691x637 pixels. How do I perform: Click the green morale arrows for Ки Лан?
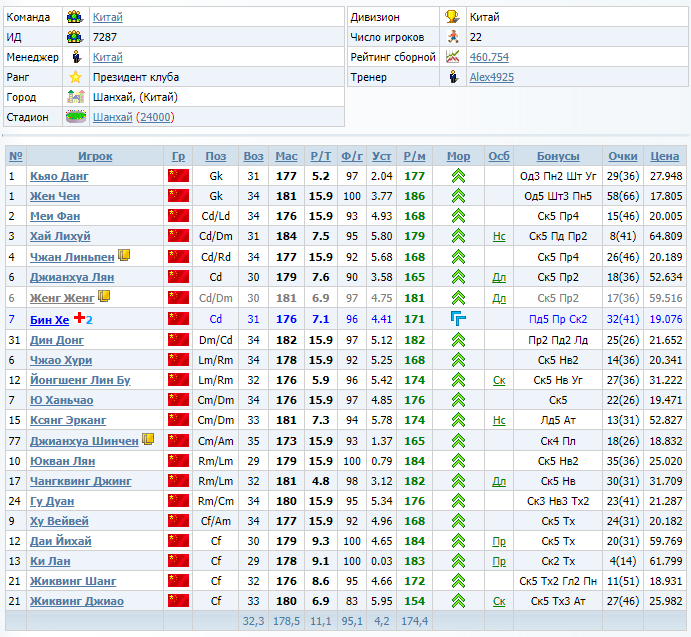click(x=458, y=561)
